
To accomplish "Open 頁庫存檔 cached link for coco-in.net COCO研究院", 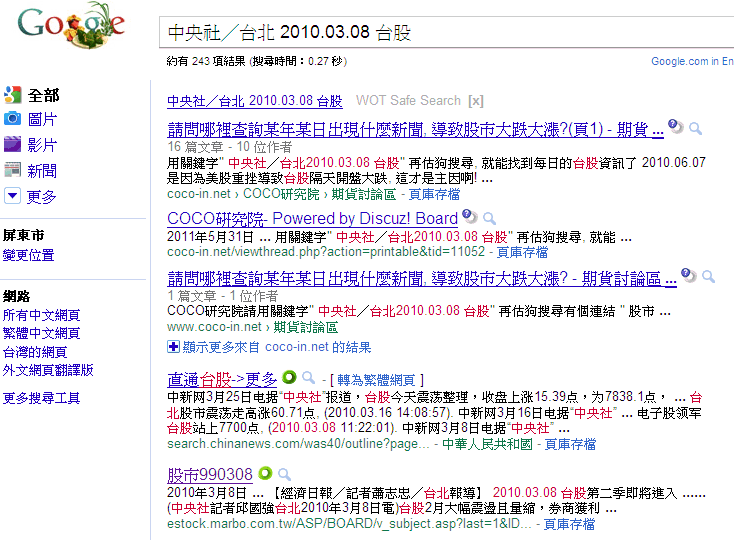I will click(434, 194).
